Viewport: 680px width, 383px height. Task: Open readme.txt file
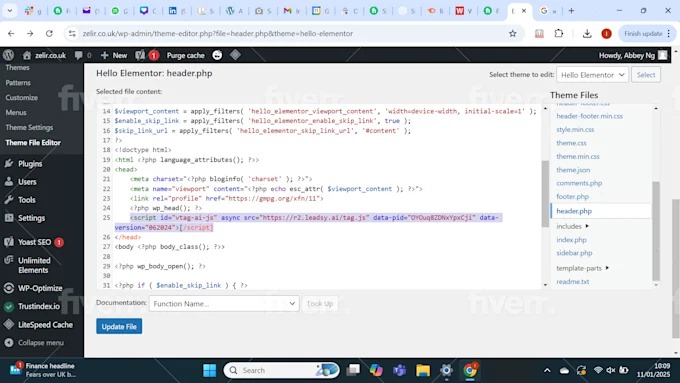[572, 282]
